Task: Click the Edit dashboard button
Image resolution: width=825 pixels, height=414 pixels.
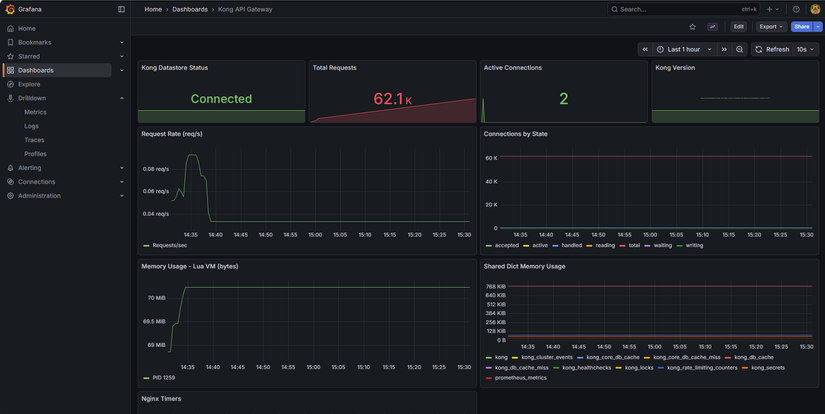Action: click(738, 27)
